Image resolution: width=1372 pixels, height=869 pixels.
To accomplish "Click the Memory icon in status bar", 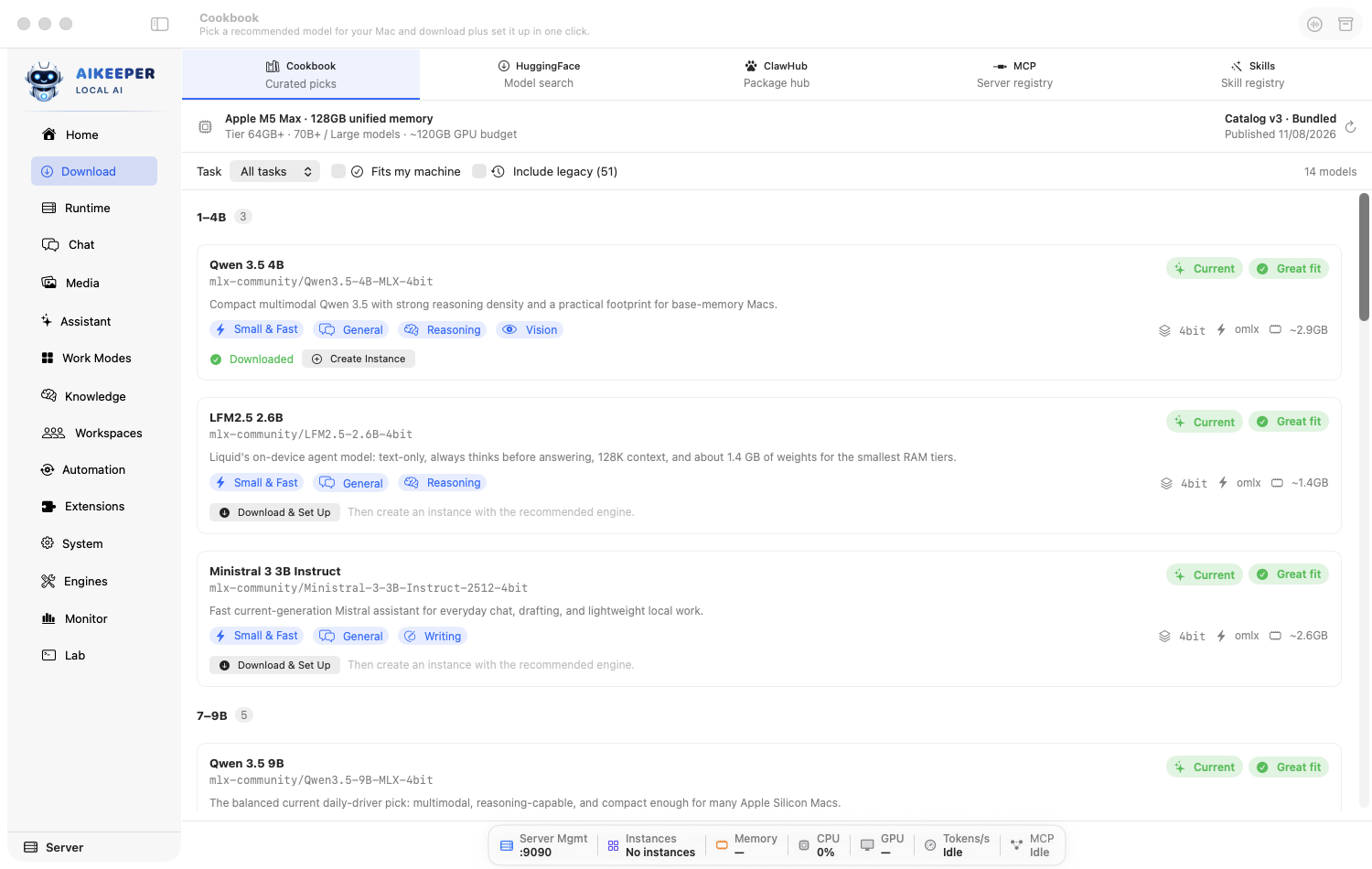I will (x=722, y=845).
